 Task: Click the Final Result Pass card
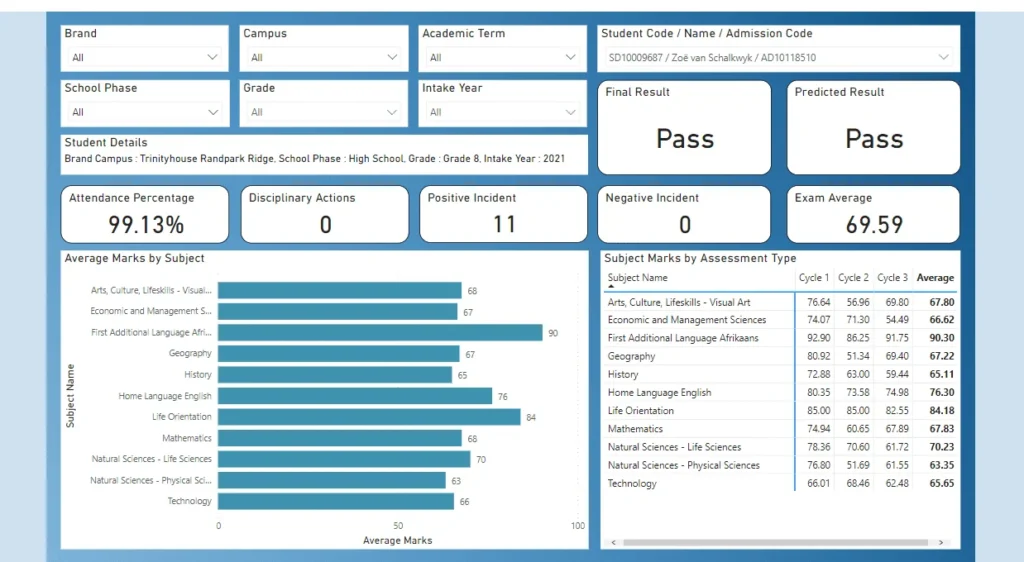[684, 128]
